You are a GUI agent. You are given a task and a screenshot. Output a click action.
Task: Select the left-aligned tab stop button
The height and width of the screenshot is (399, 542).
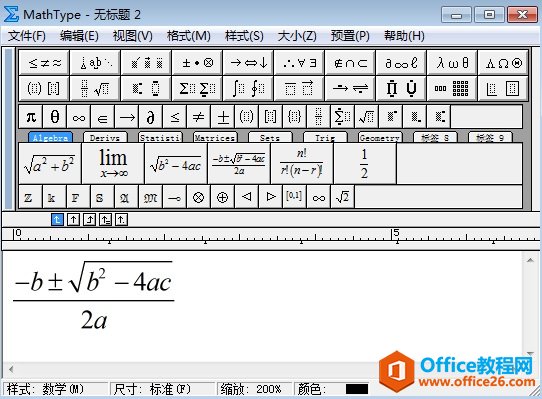[x=57, y=220]
